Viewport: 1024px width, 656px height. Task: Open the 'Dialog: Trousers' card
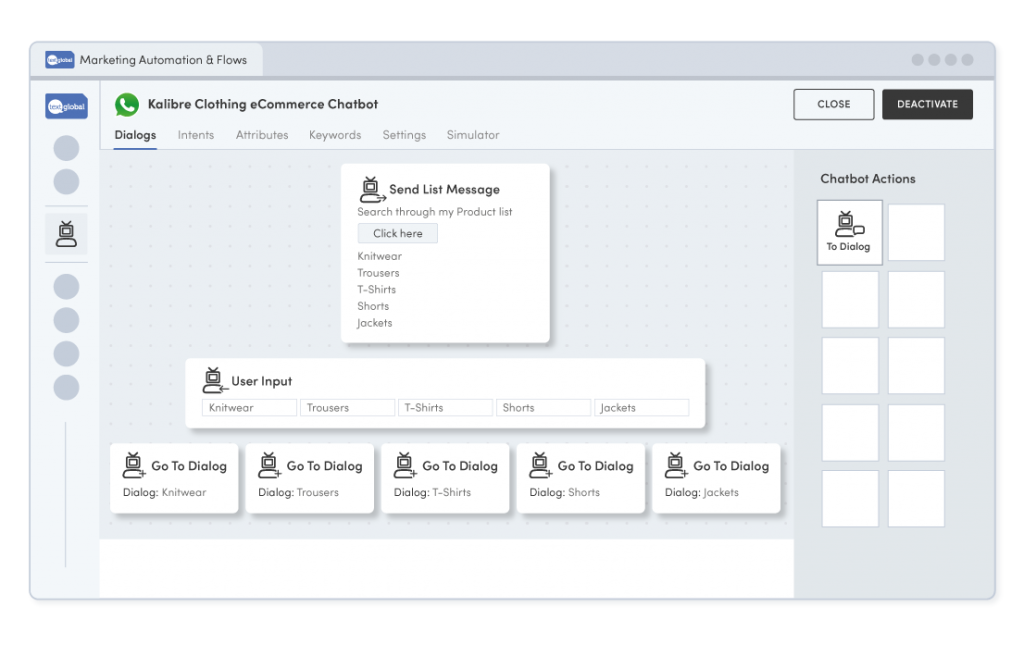(x=310, y=478)
